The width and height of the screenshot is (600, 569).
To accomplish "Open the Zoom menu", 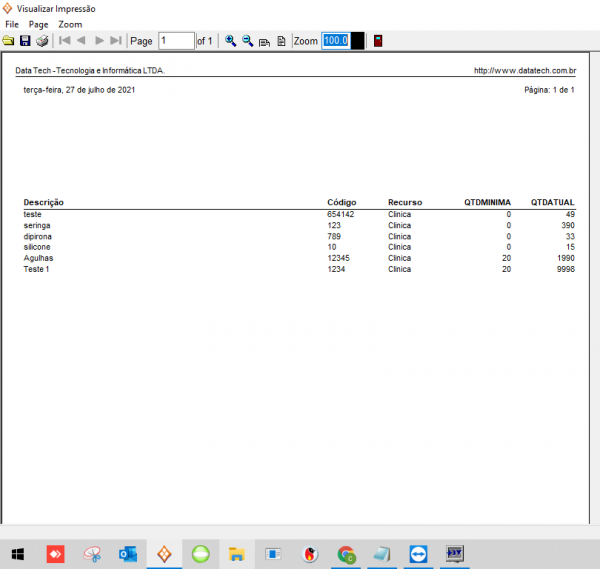I will (70, 24).
